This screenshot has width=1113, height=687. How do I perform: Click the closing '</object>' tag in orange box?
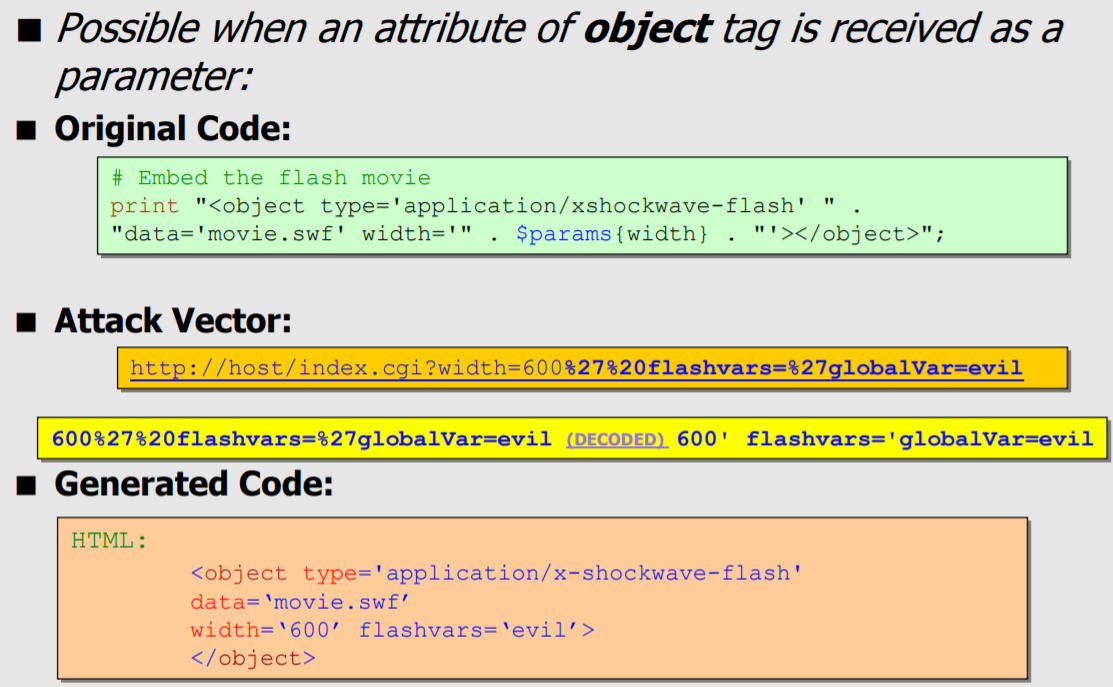click(253, 658)
